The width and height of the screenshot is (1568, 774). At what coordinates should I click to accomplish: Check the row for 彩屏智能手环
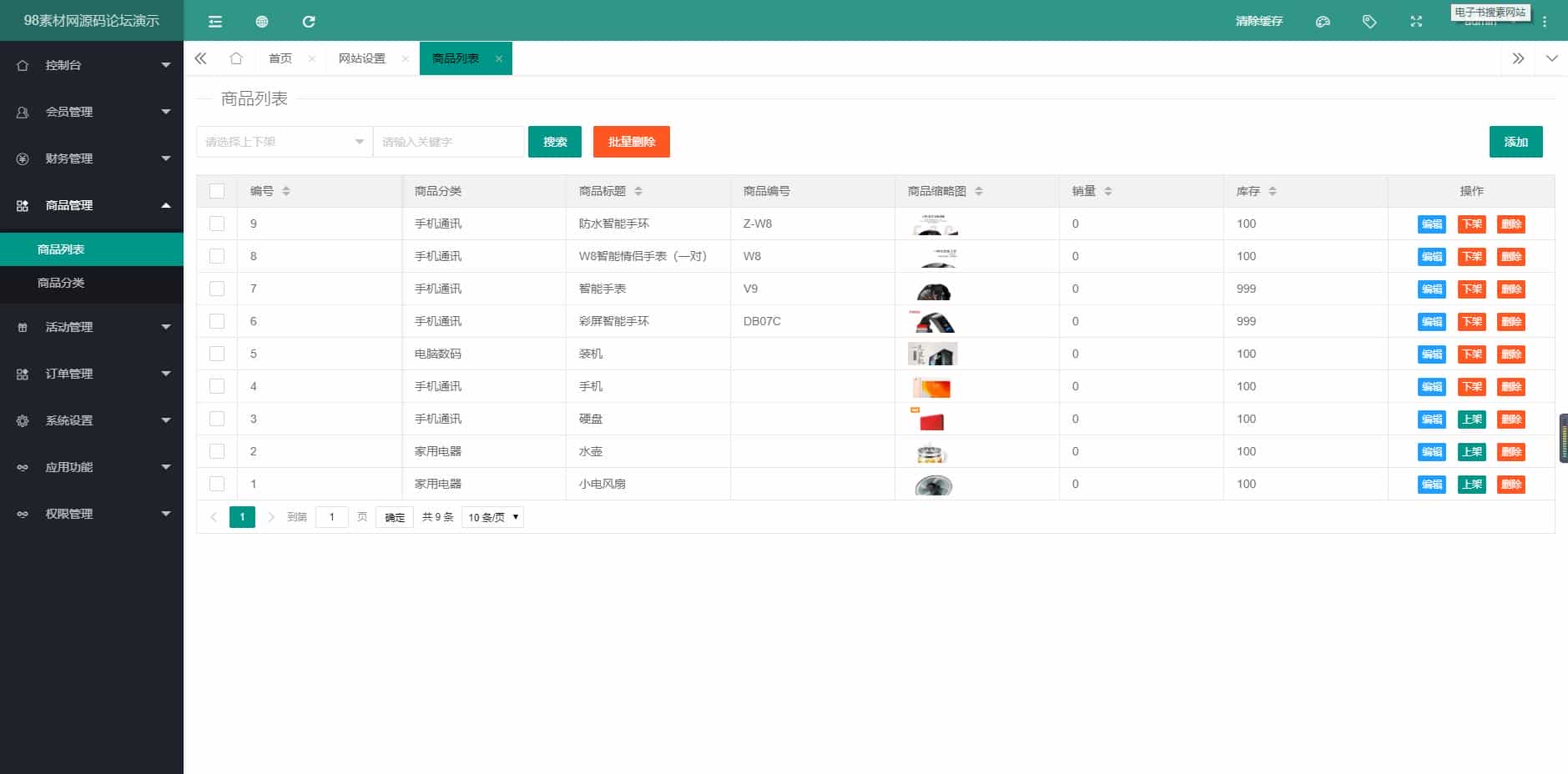217,321
